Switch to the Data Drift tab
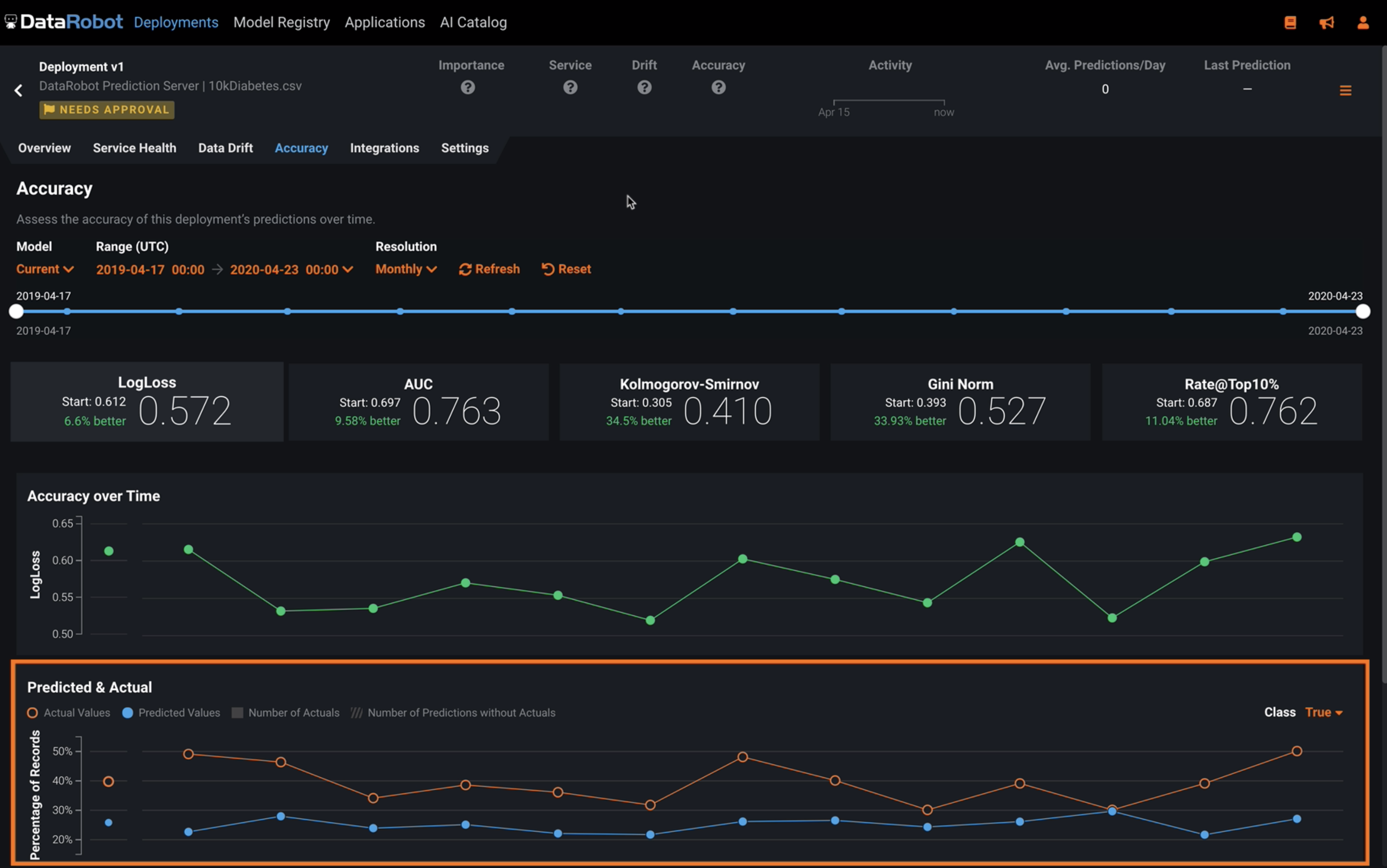This screenshot has height=868, width=1387. 225,147
